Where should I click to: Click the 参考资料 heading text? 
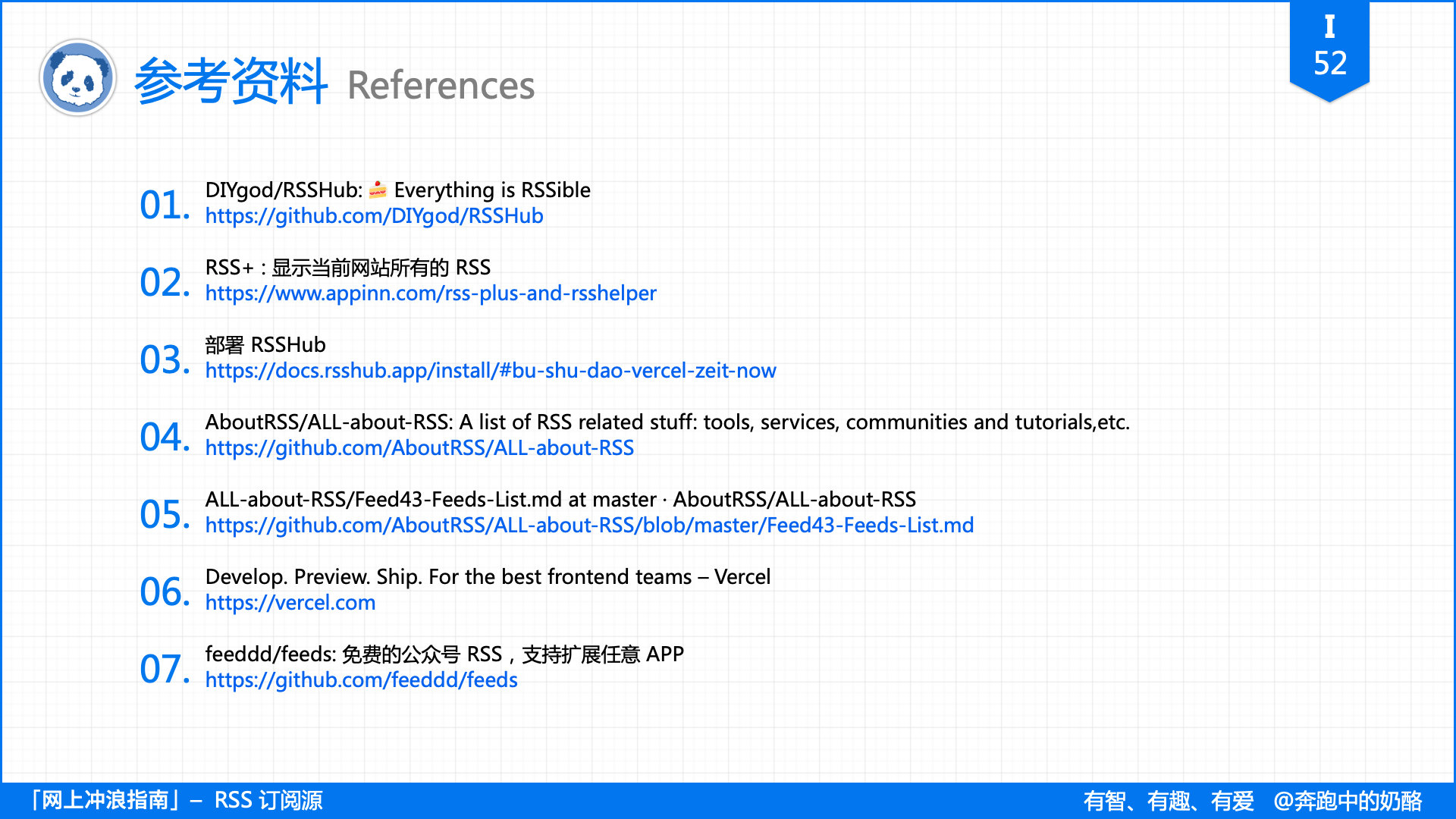point(231,80)
